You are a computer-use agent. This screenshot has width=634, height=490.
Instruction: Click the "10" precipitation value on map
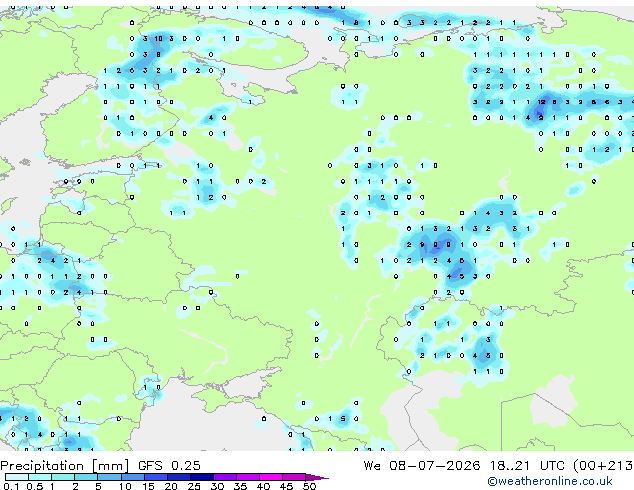click(158, 39)
